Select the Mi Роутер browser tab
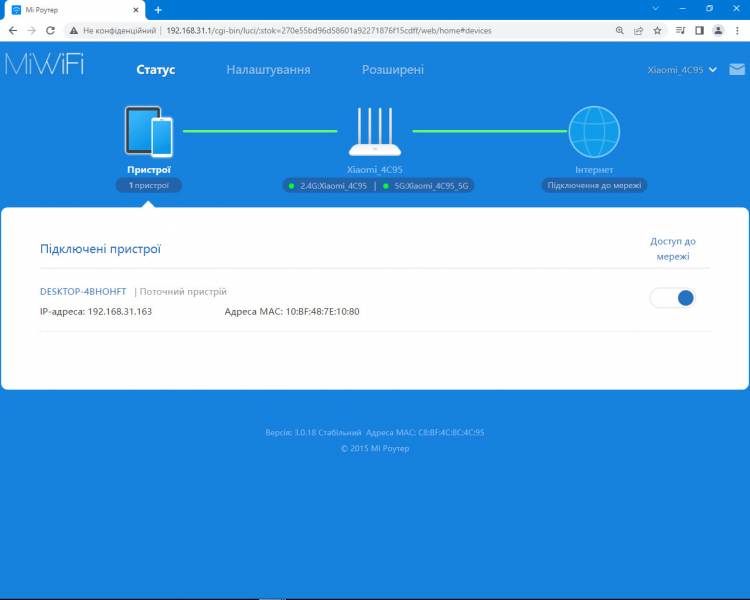Screen dimensions: 750x600 pos(74,10)
